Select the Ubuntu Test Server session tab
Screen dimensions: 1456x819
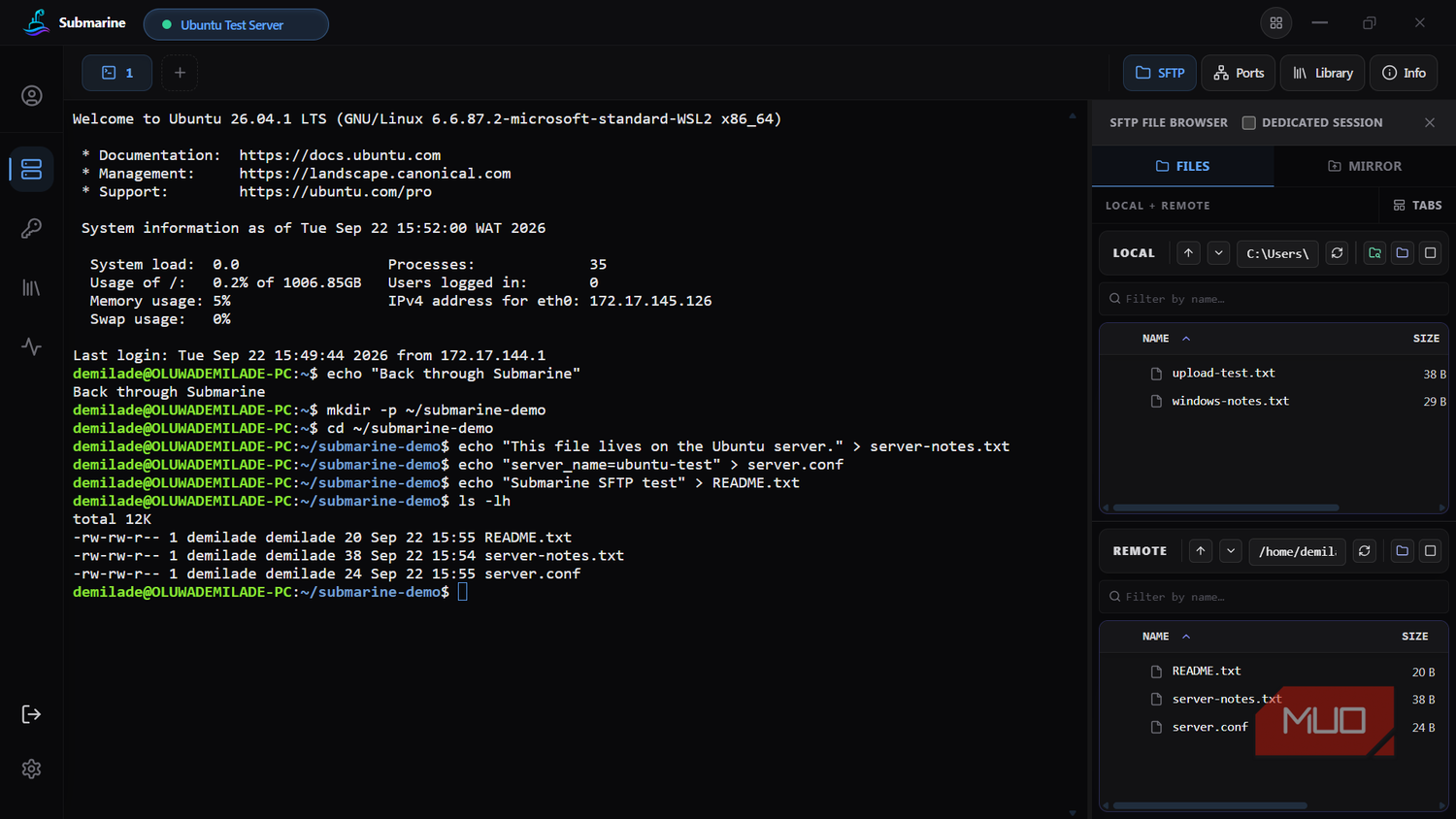pos(236,24)
